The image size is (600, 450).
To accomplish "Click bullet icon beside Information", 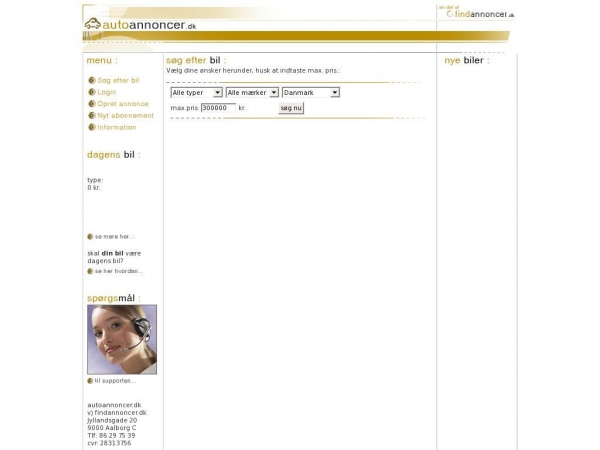I will point(92,127).
